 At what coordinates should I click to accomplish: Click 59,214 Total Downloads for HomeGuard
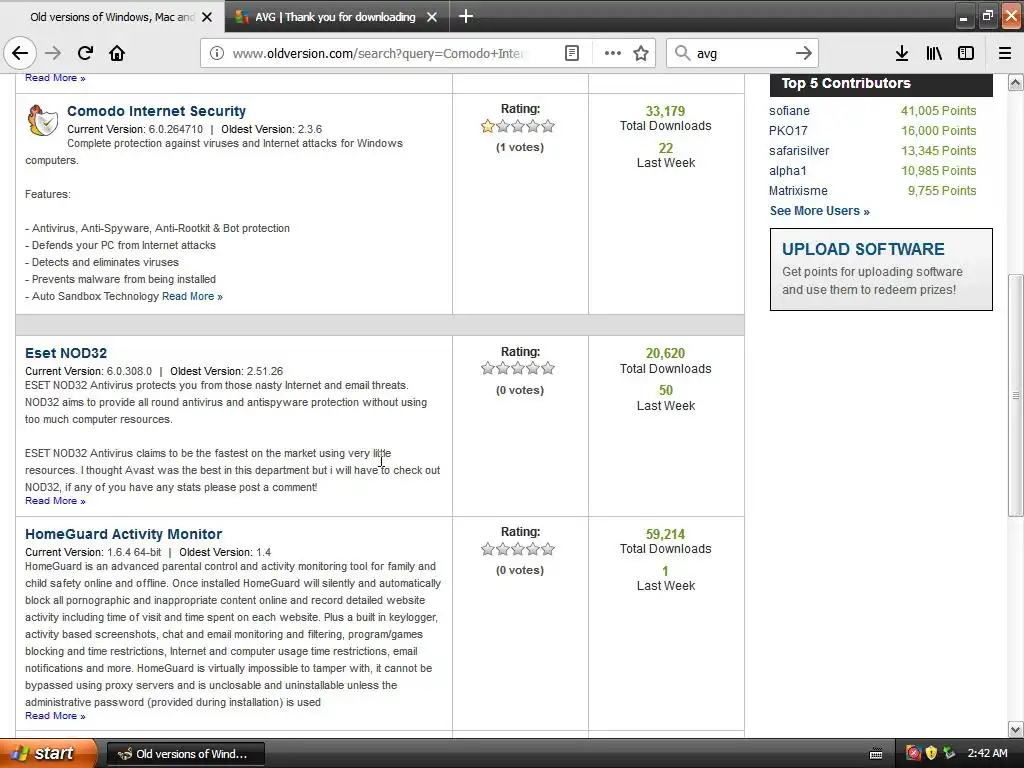point(665,541)
